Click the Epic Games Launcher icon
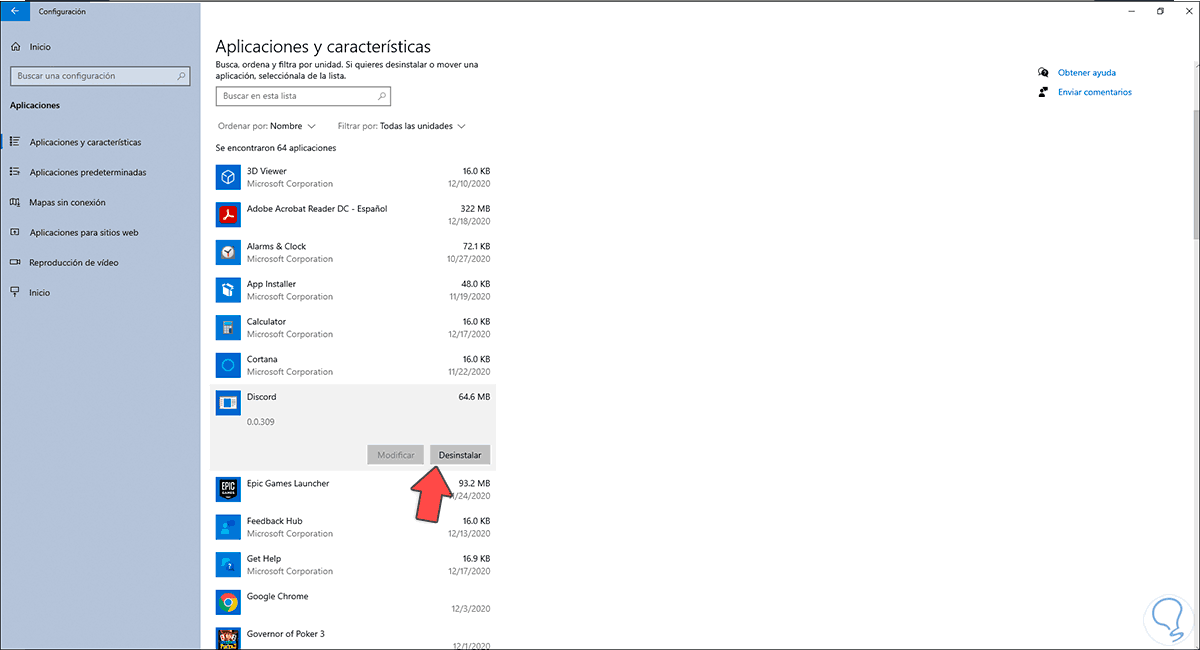The image size is (1200, 650). point(228,489)
